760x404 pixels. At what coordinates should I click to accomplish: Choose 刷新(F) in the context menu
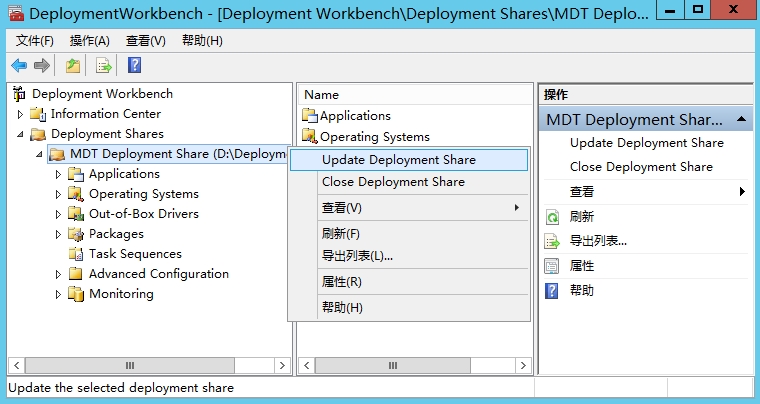(409, 234)
